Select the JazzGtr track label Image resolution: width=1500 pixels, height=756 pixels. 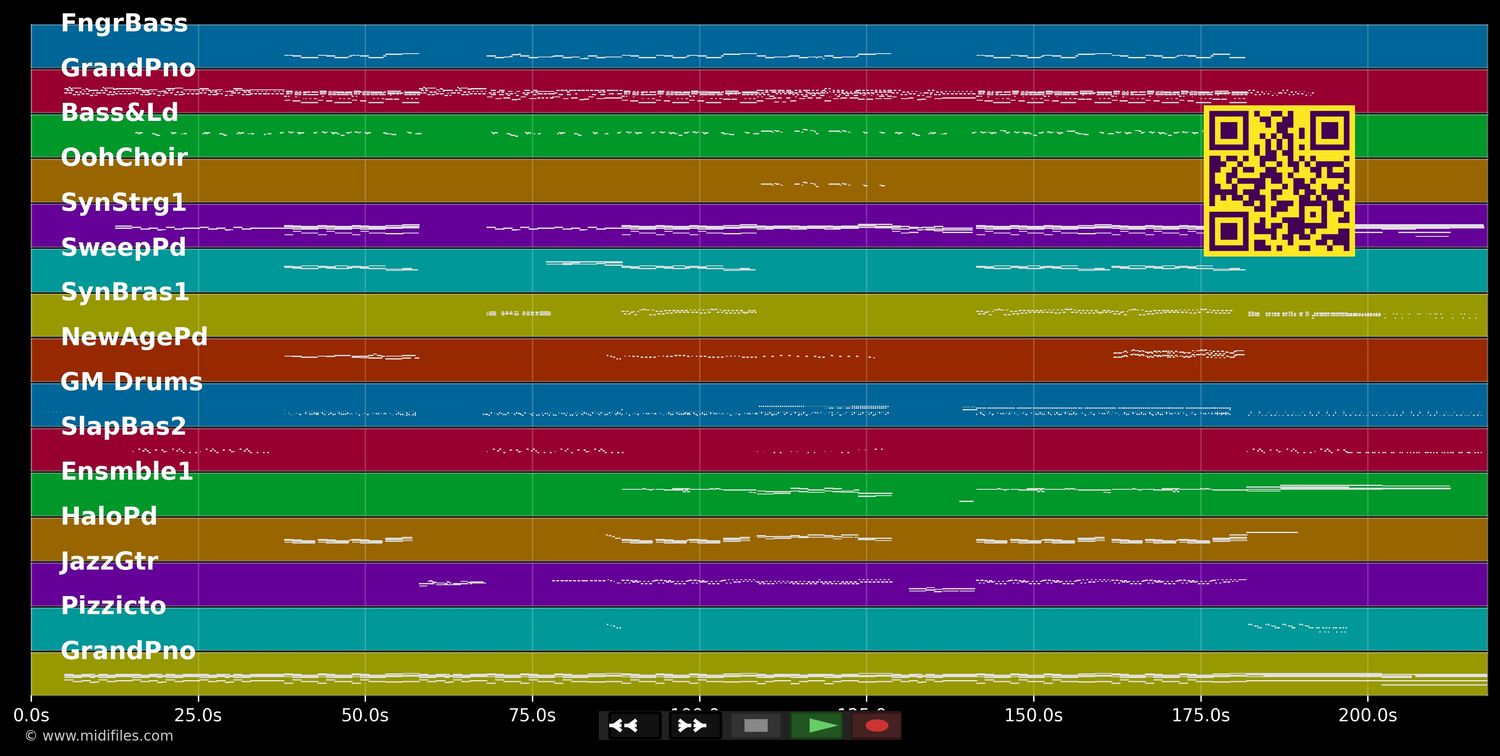tap(109, 561)
